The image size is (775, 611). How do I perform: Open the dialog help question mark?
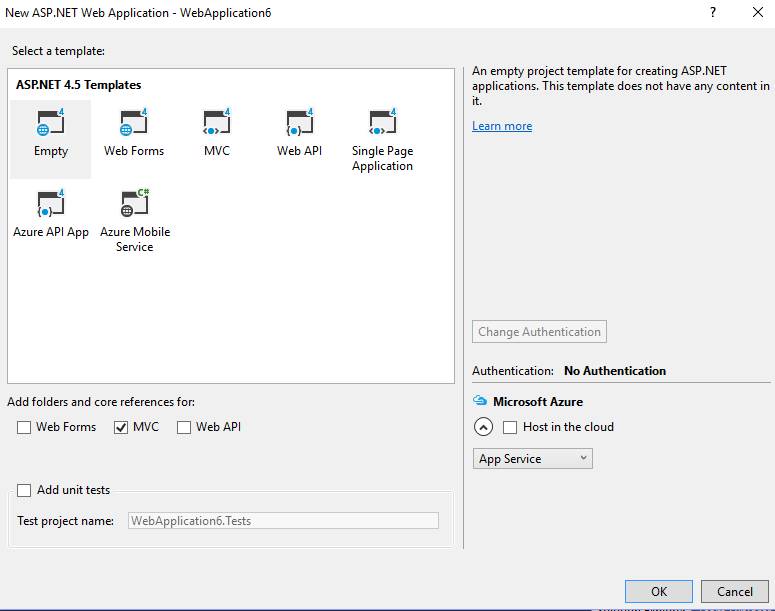713,12
